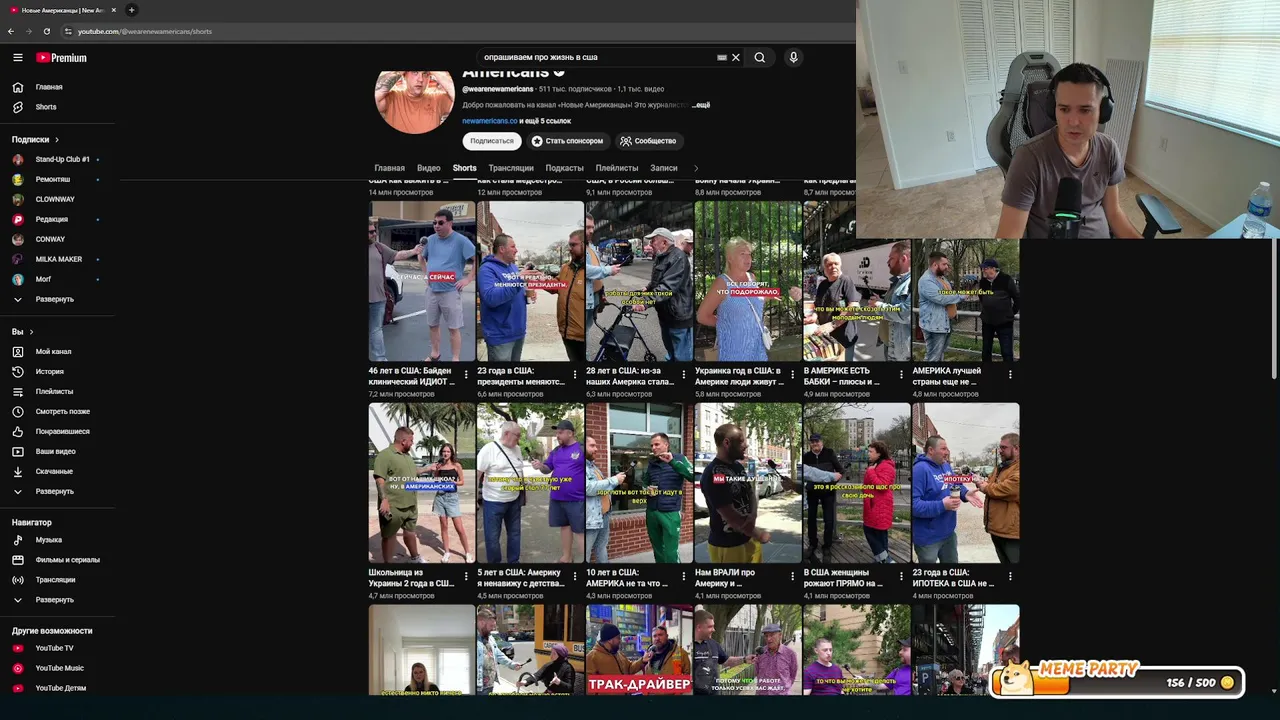
Task: Open options menu for ИПОТЕКА в США short
Action: click(x=1010, y=577)
